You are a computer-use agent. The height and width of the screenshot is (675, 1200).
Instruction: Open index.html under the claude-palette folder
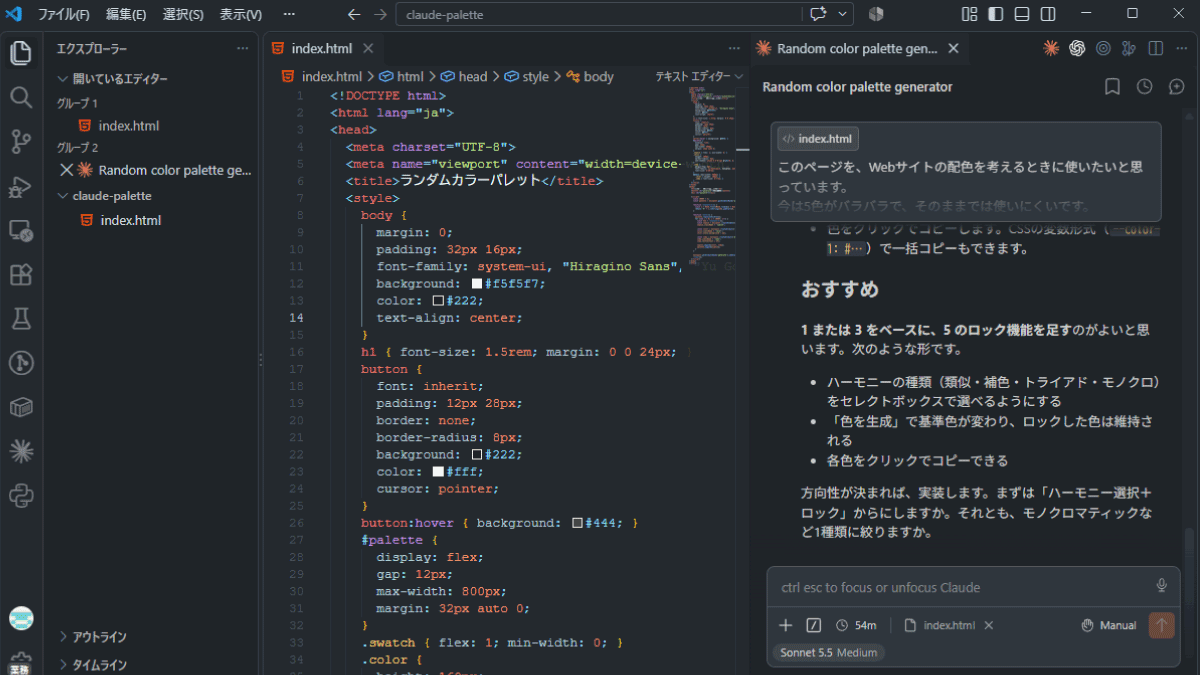tap(130, 220)
